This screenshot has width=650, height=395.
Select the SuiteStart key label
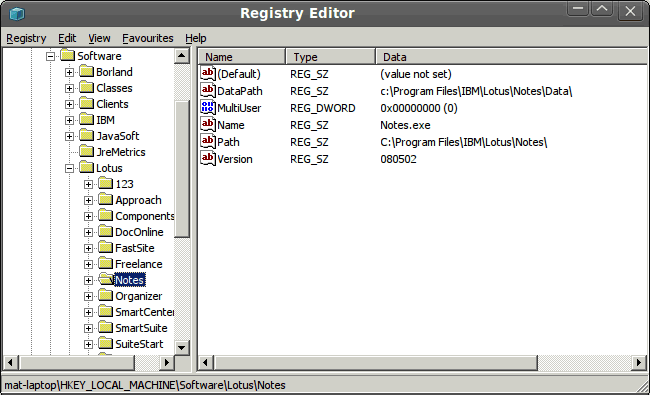139,344
